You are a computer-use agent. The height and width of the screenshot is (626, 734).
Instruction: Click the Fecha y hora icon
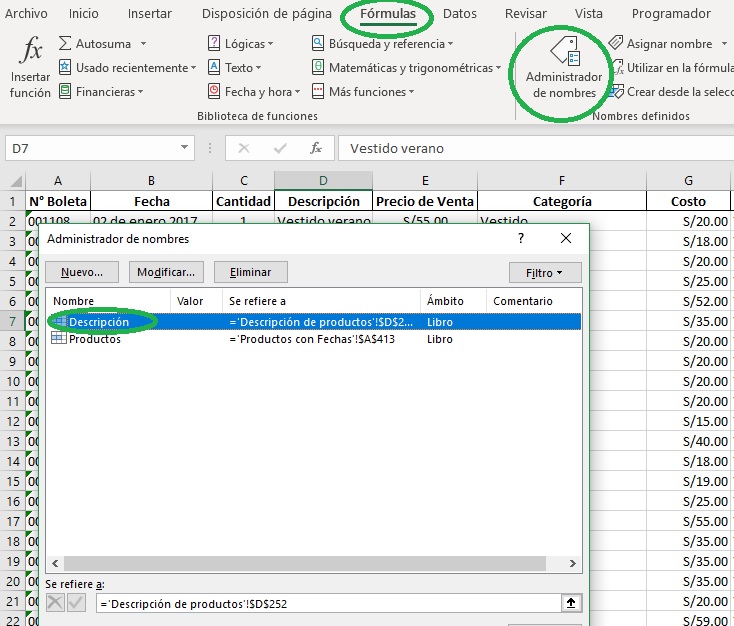pyautogui.click(x=215, y=92)
